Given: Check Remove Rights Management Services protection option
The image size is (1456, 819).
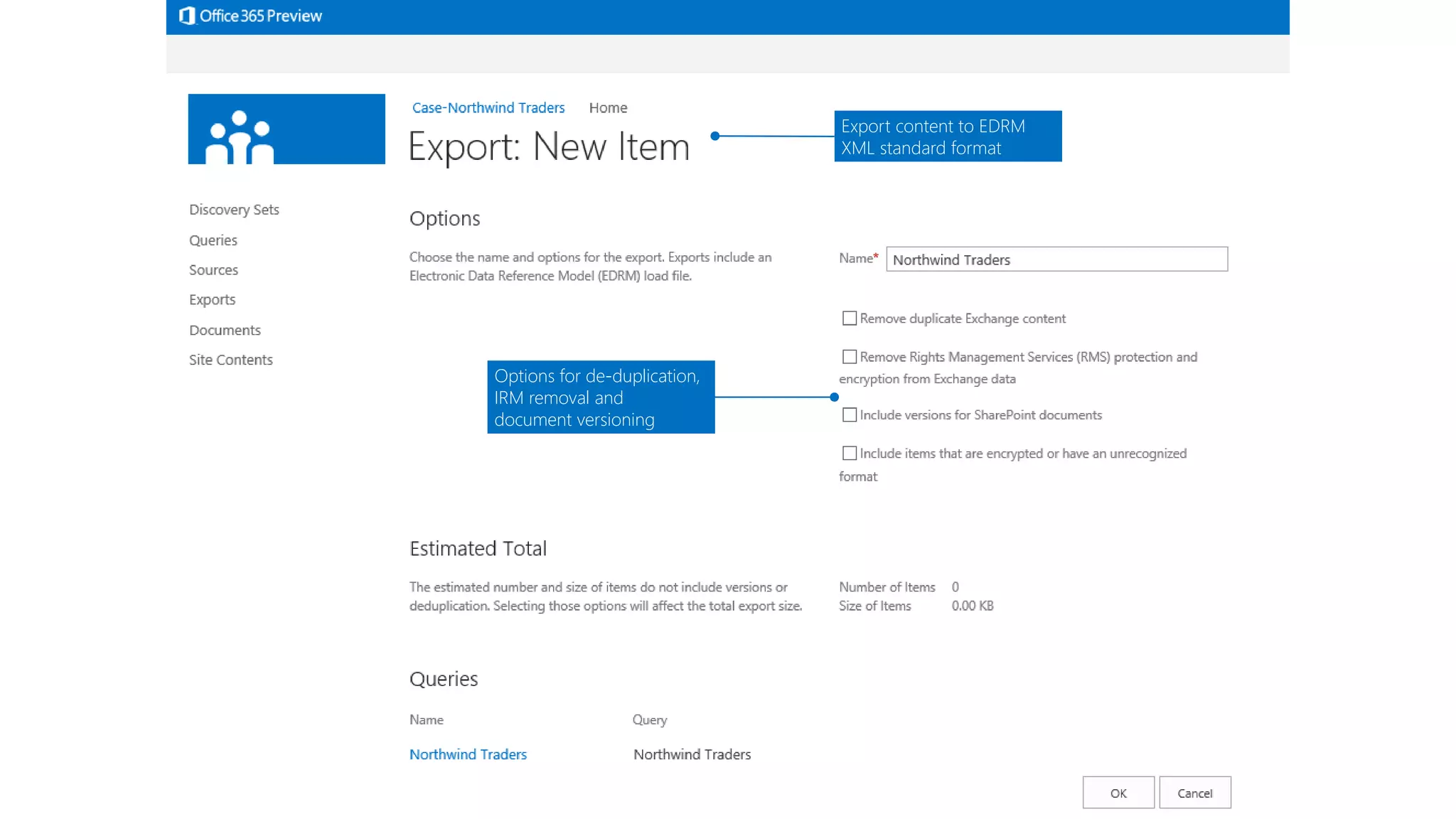Looking at the screenshot, I should [x=849, y=356].
